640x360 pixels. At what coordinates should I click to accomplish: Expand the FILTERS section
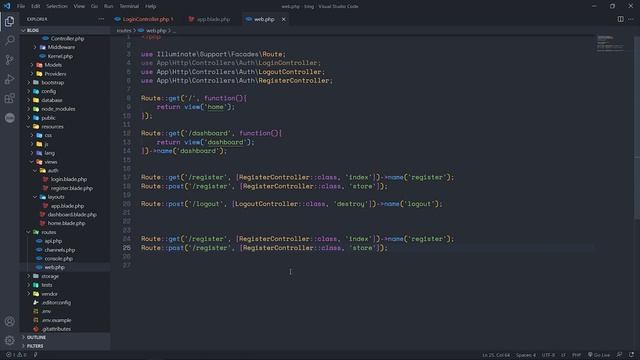pos(65,346)
